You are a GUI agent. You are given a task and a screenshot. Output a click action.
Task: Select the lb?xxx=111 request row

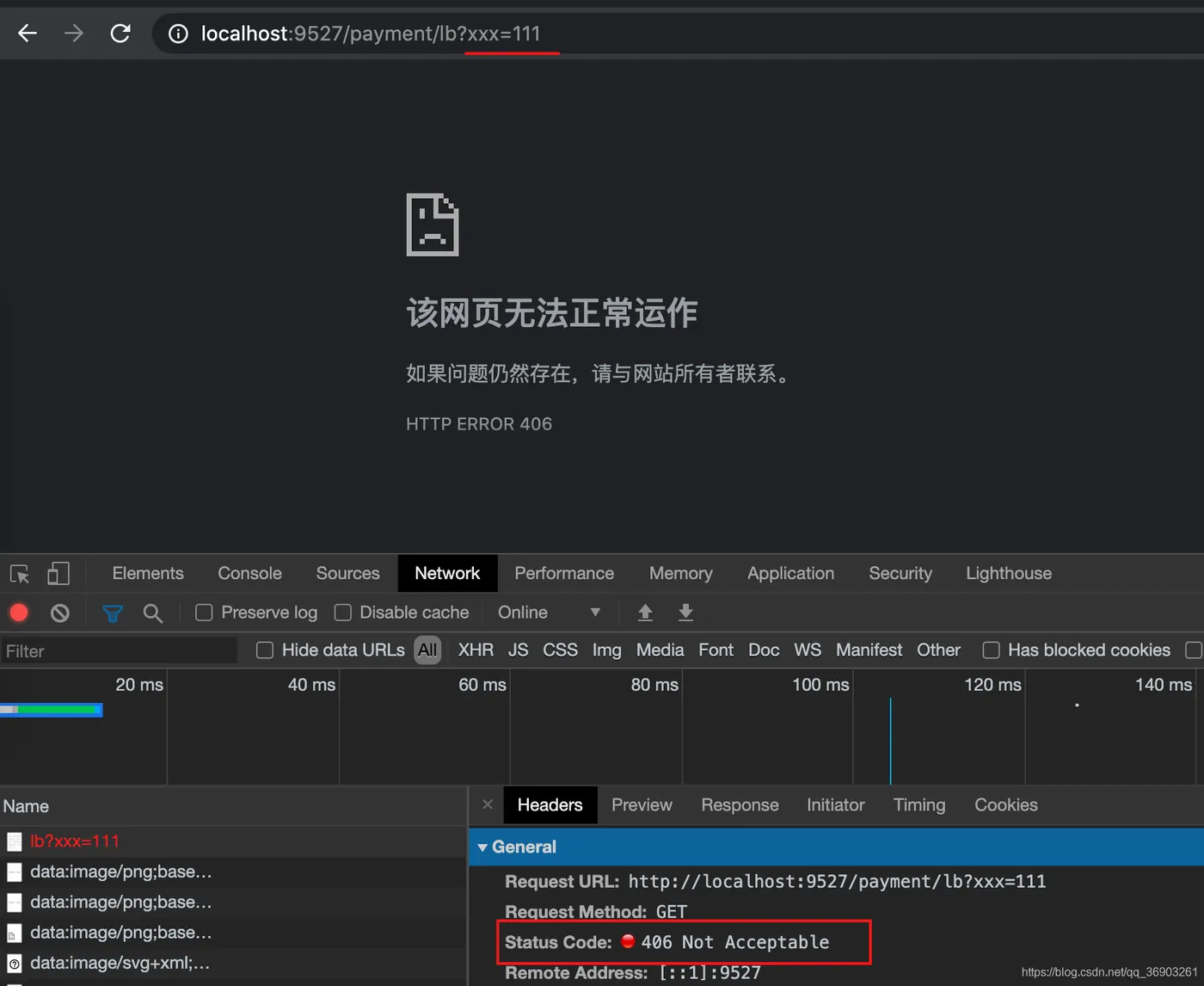233,841
